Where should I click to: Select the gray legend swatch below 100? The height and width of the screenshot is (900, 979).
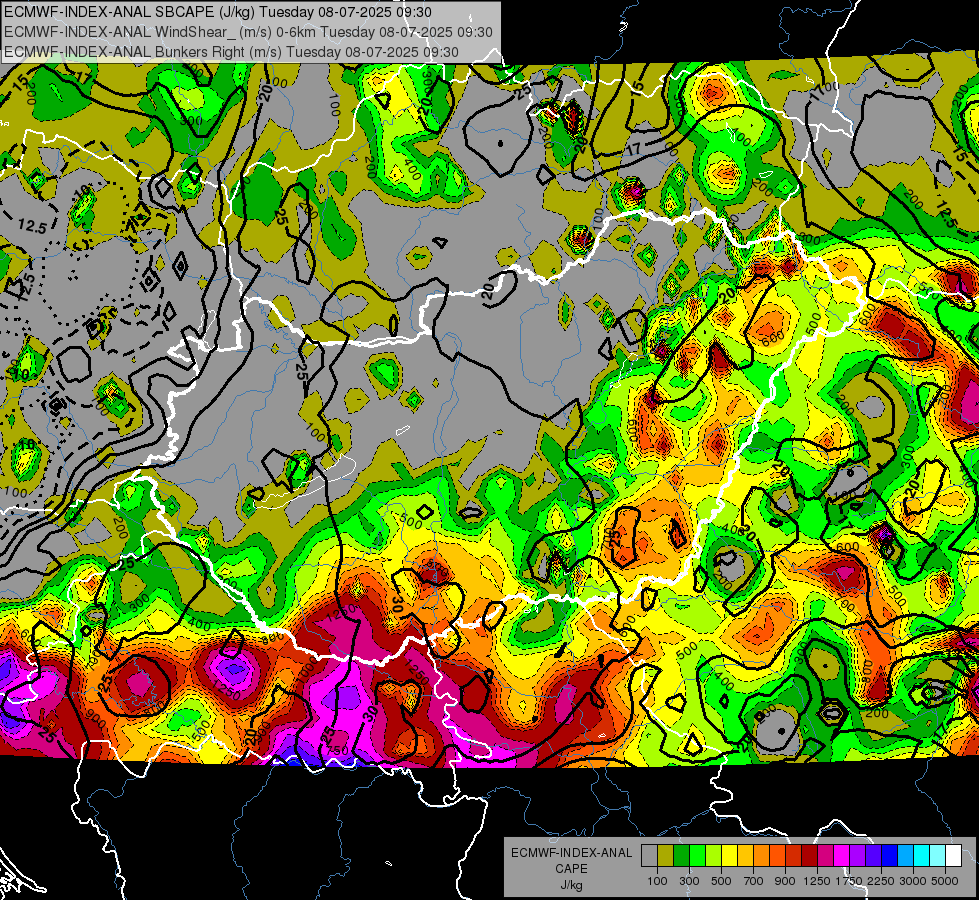(x=649, y=856)
